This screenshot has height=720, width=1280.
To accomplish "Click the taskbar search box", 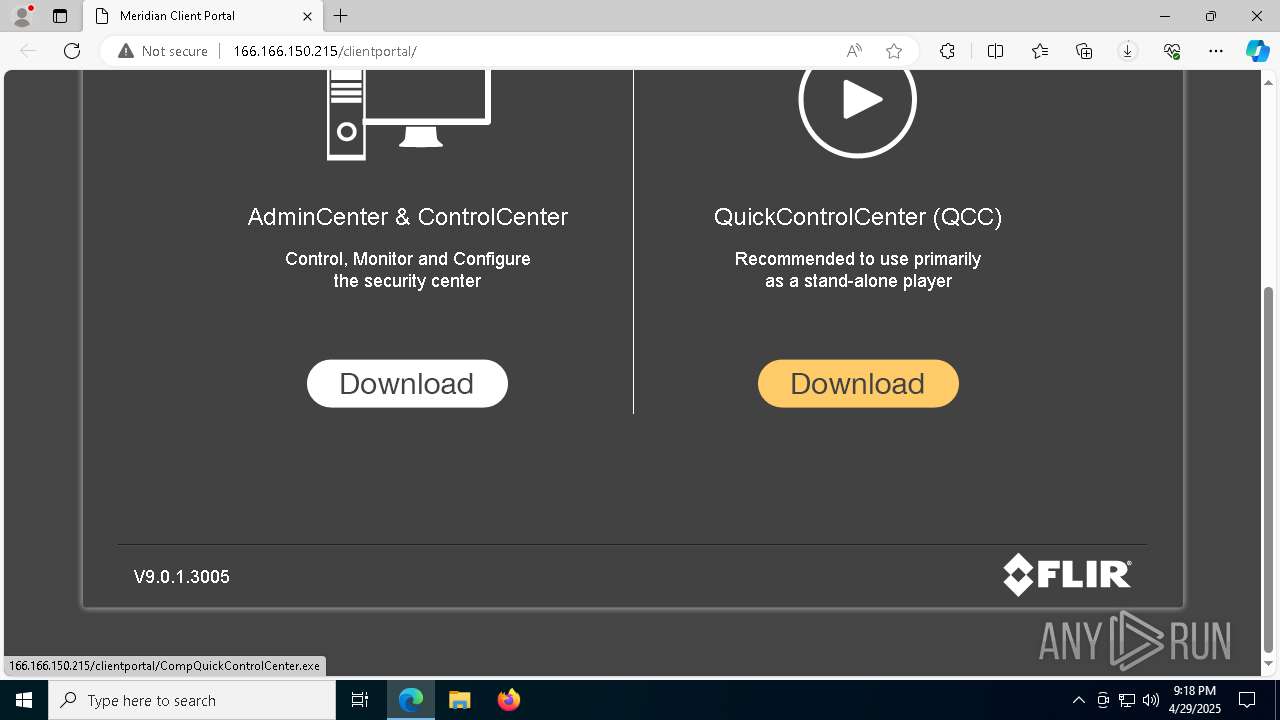I will coord(192,700).
